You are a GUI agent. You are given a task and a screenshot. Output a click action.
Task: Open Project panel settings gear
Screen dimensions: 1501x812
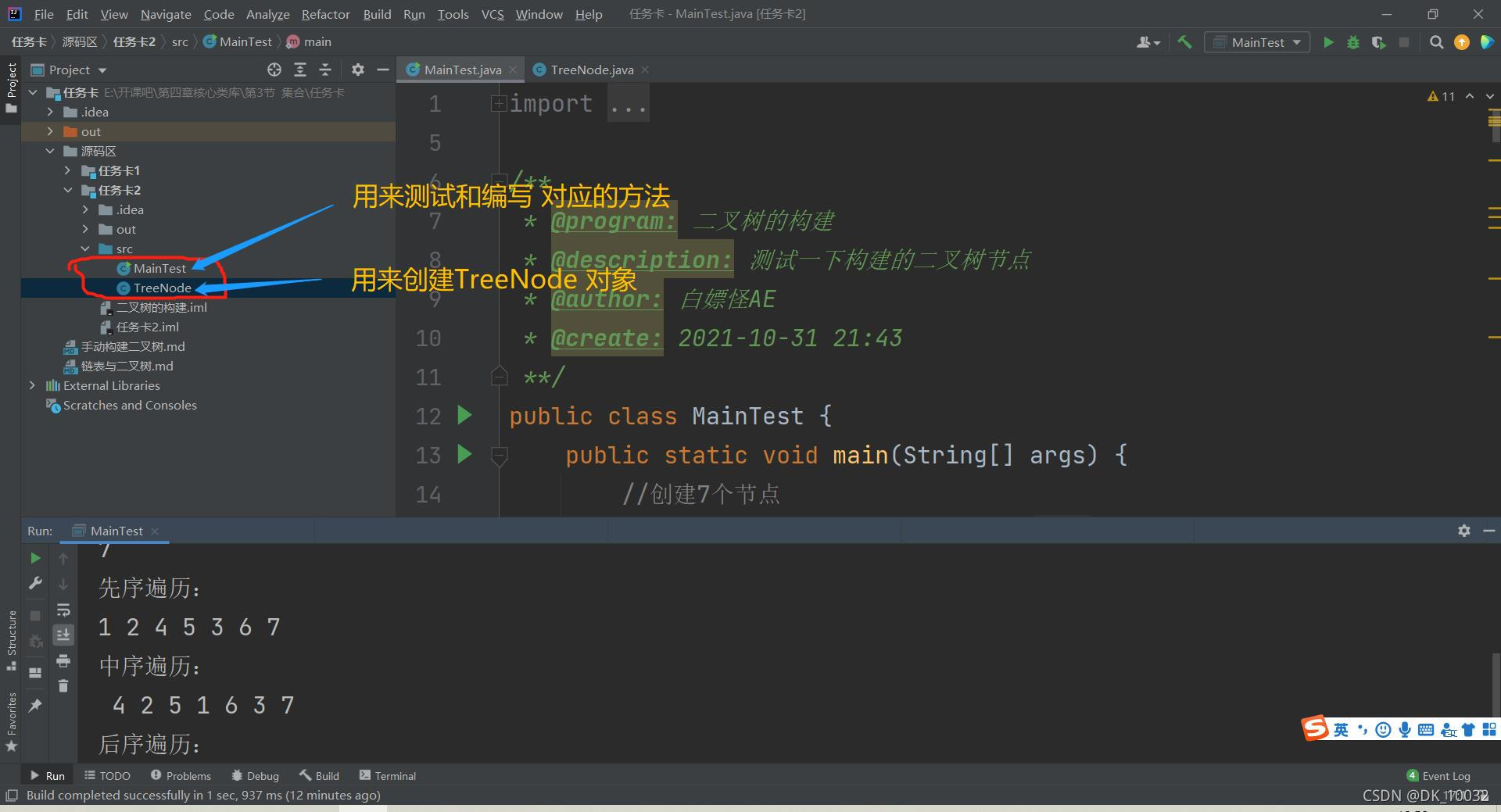[358, 70]
